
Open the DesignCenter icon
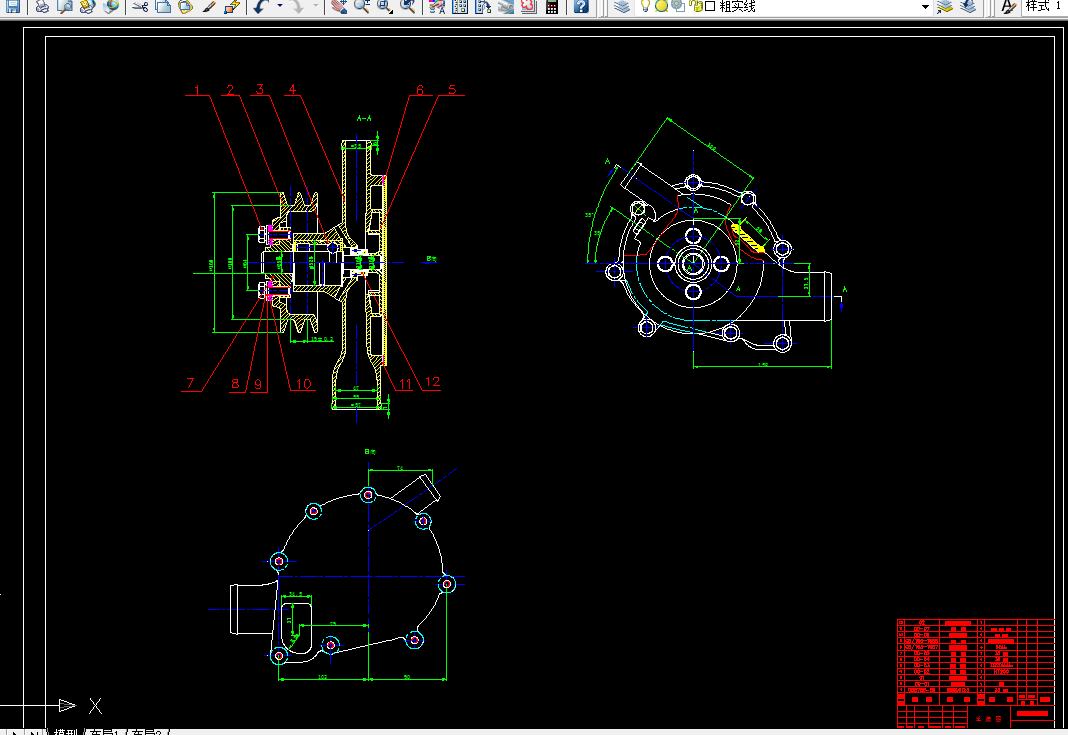(x=460, y=6)
